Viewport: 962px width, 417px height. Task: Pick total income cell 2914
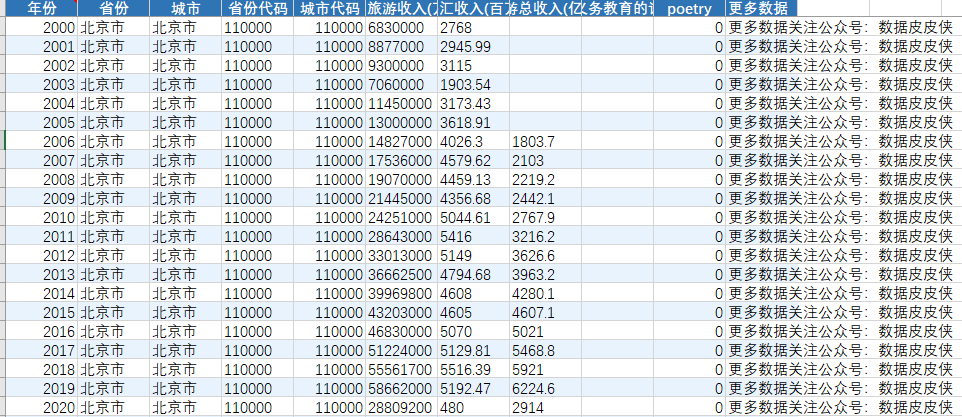click(x=545, y=408)
